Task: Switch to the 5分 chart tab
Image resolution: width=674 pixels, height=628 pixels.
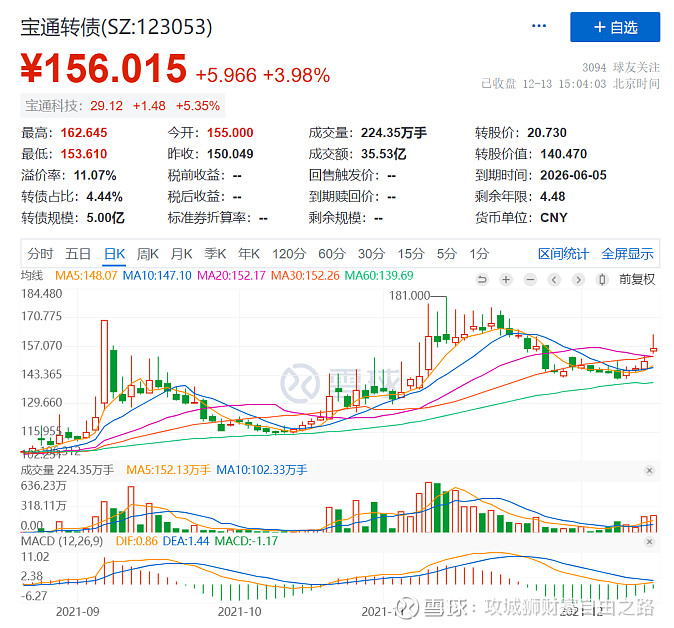Action: [x=447, y=254]
